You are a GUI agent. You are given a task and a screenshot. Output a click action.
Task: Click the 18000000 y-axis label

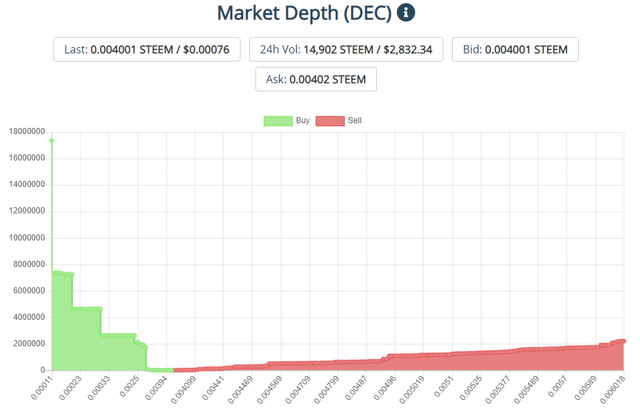click(x=27, y=131)
